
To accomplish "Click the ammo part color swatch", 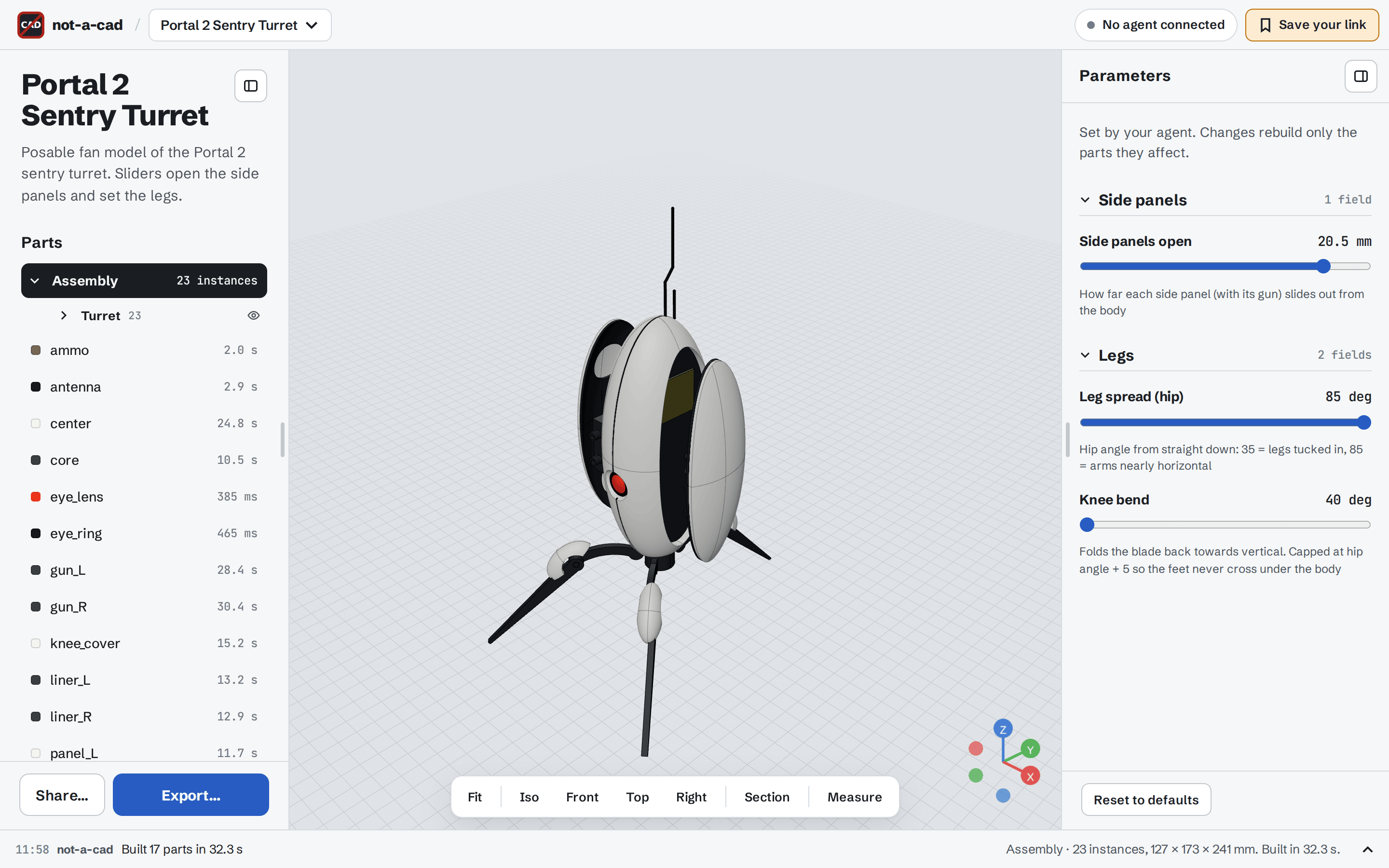I will (36, 350).
